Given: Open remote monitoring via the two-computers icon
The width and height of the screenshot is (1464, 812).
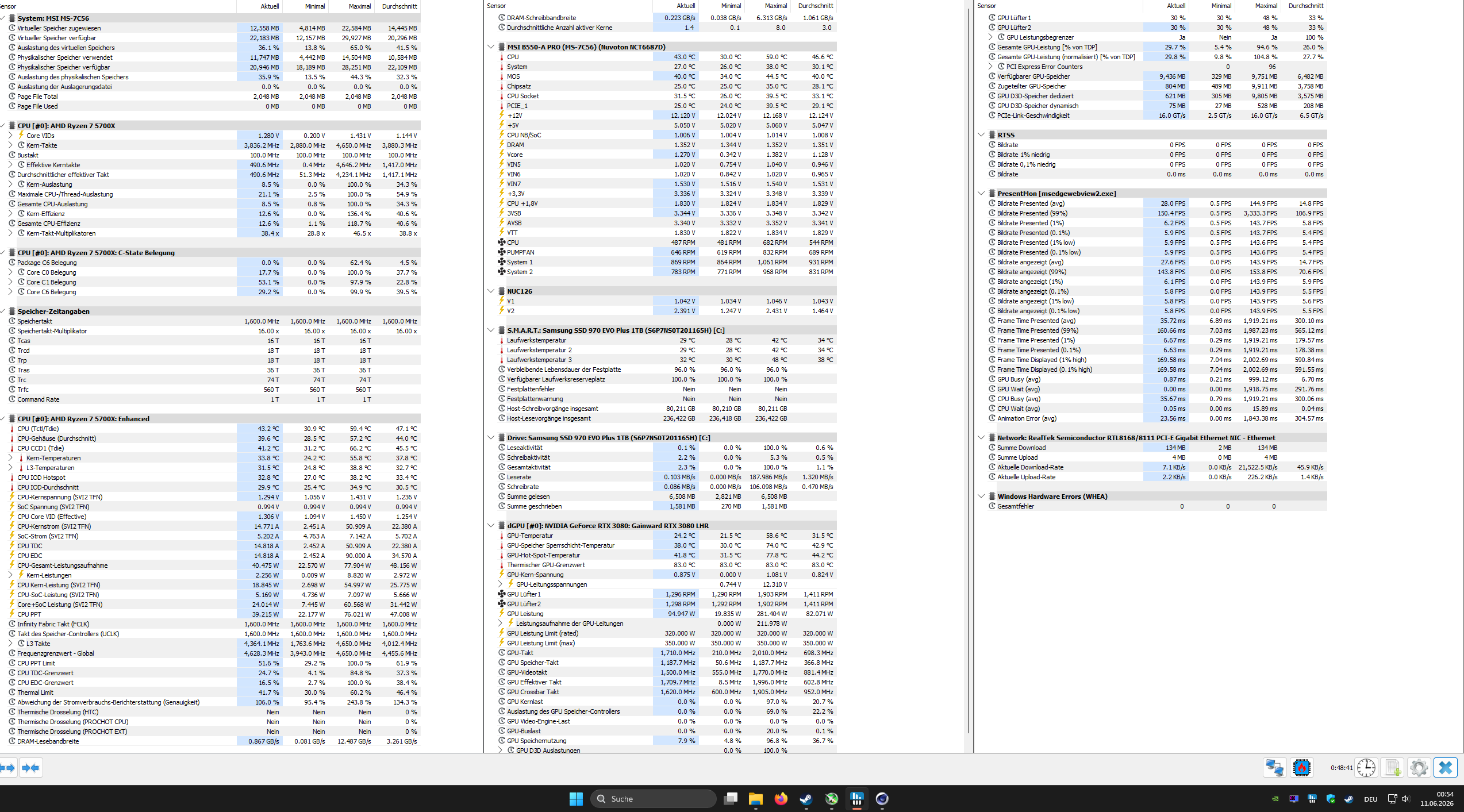Looking at the screenshot, I should 1274,768.
